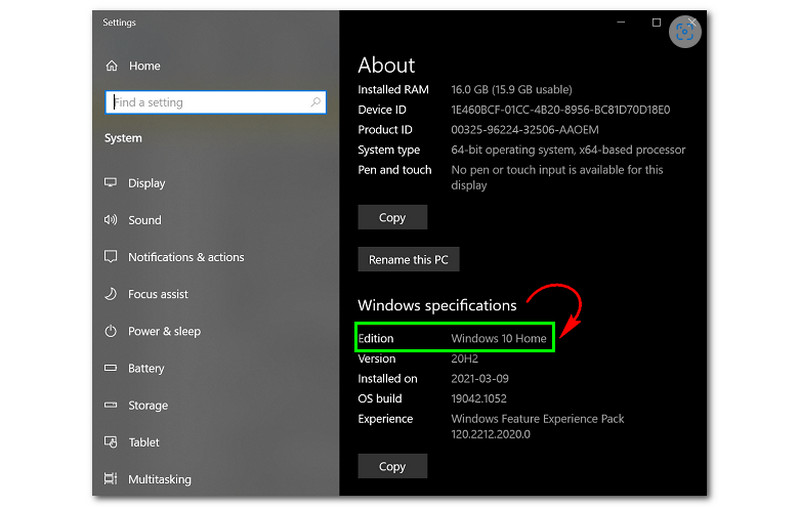Click the Storage drive icon

pyautogui.click(x=111, y=405)
